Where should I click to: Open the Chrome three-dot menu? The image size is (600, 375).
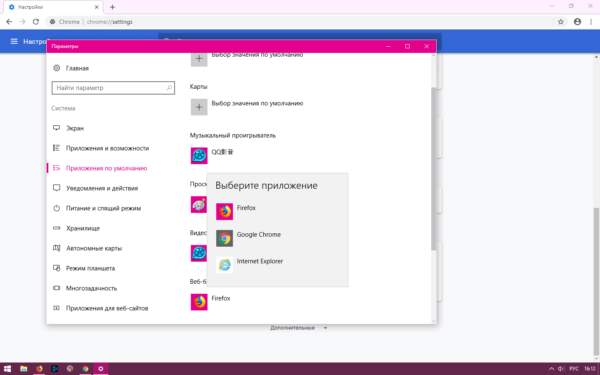590,22
